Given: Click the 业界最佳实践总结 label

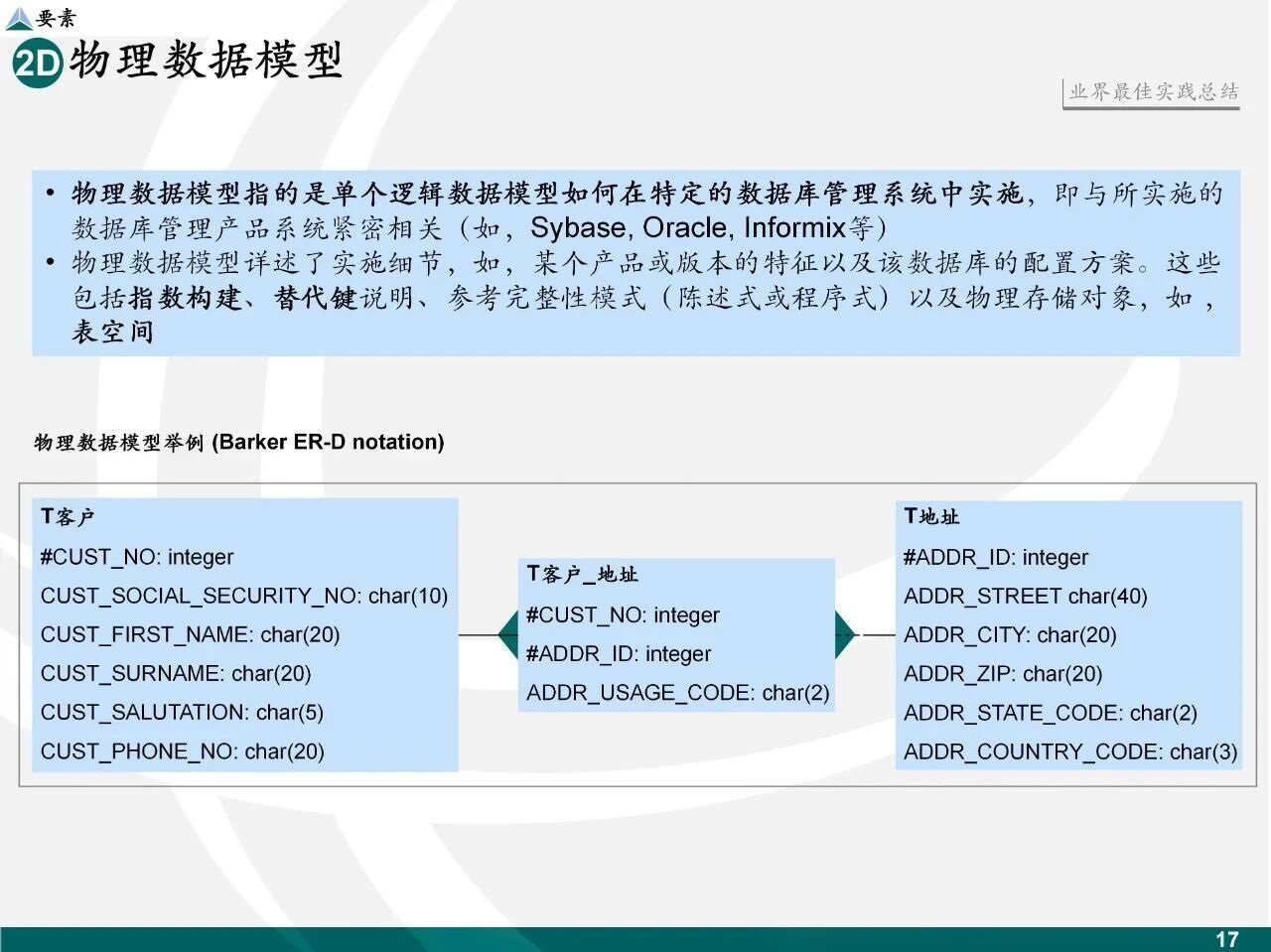Looking at the screenshot, I should [1153, 92].
